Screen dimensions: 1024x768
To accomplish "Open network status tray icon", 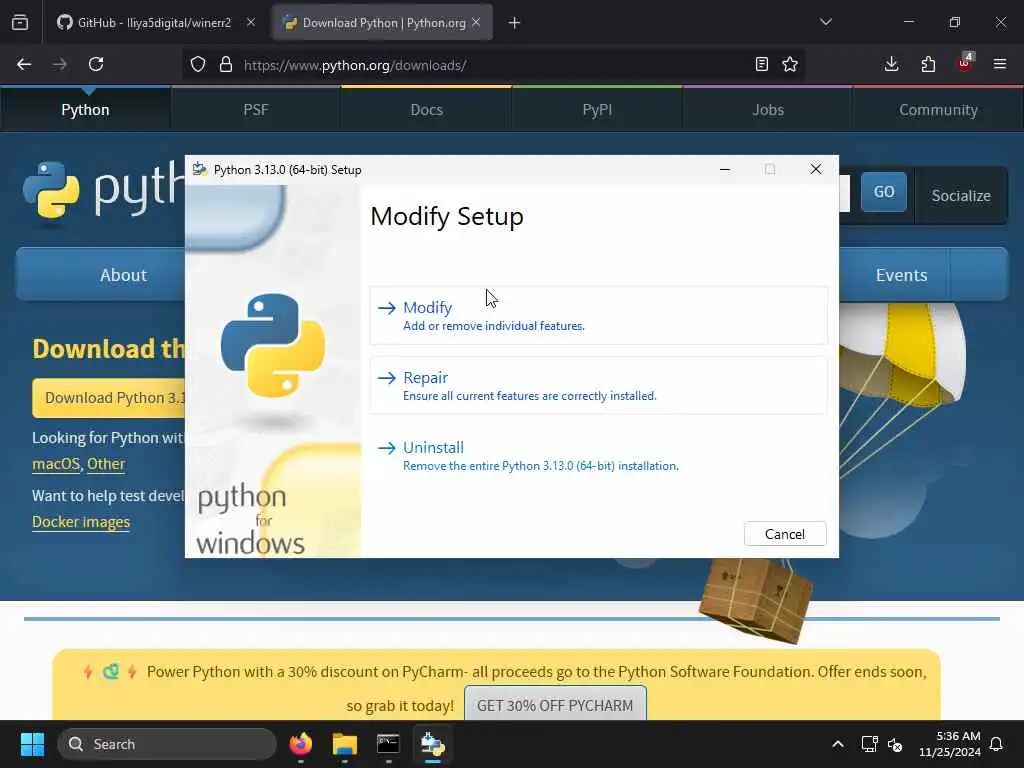I will (869, 744).
